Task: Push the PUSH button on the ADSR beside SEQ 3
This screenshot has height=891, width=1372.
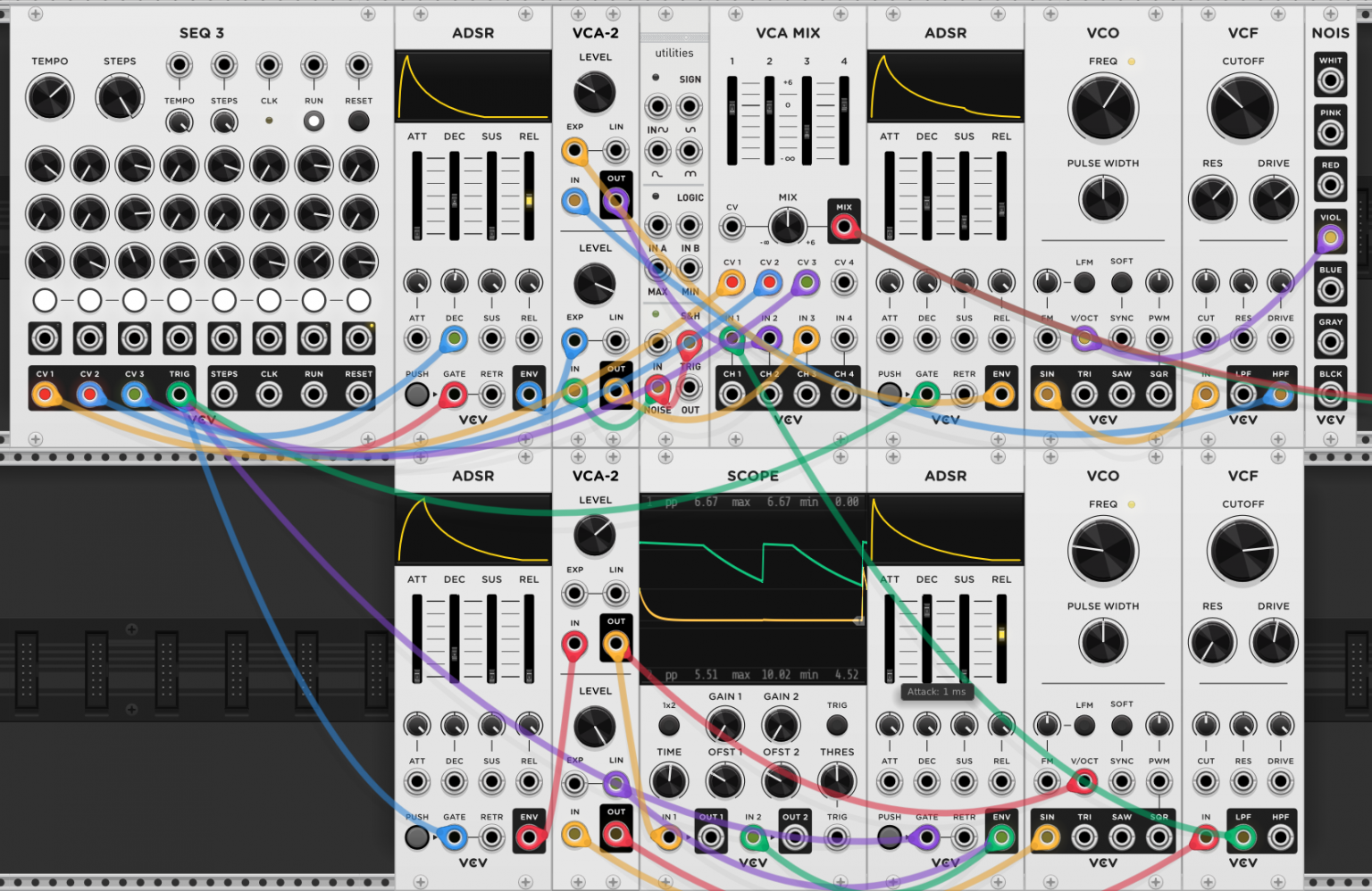Action: coord(417,394)
